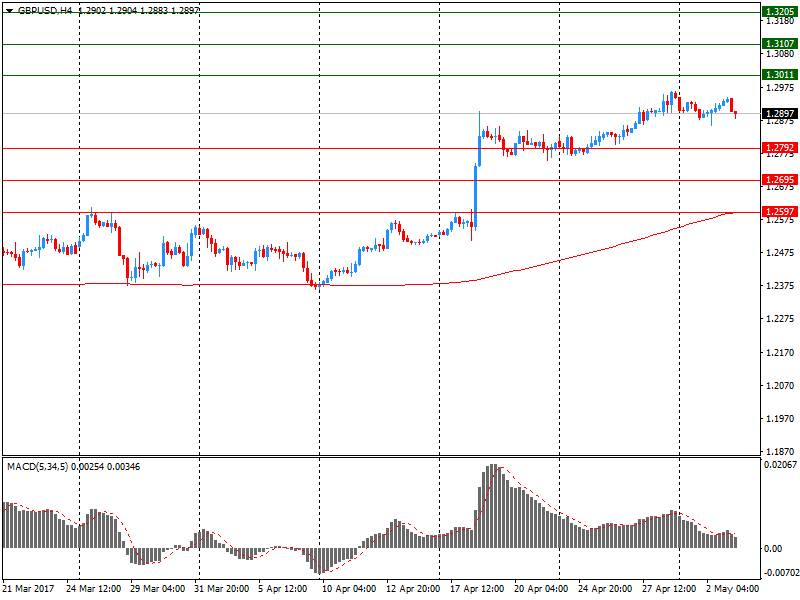Click the 12 Apr 20:00 date label

413,589
